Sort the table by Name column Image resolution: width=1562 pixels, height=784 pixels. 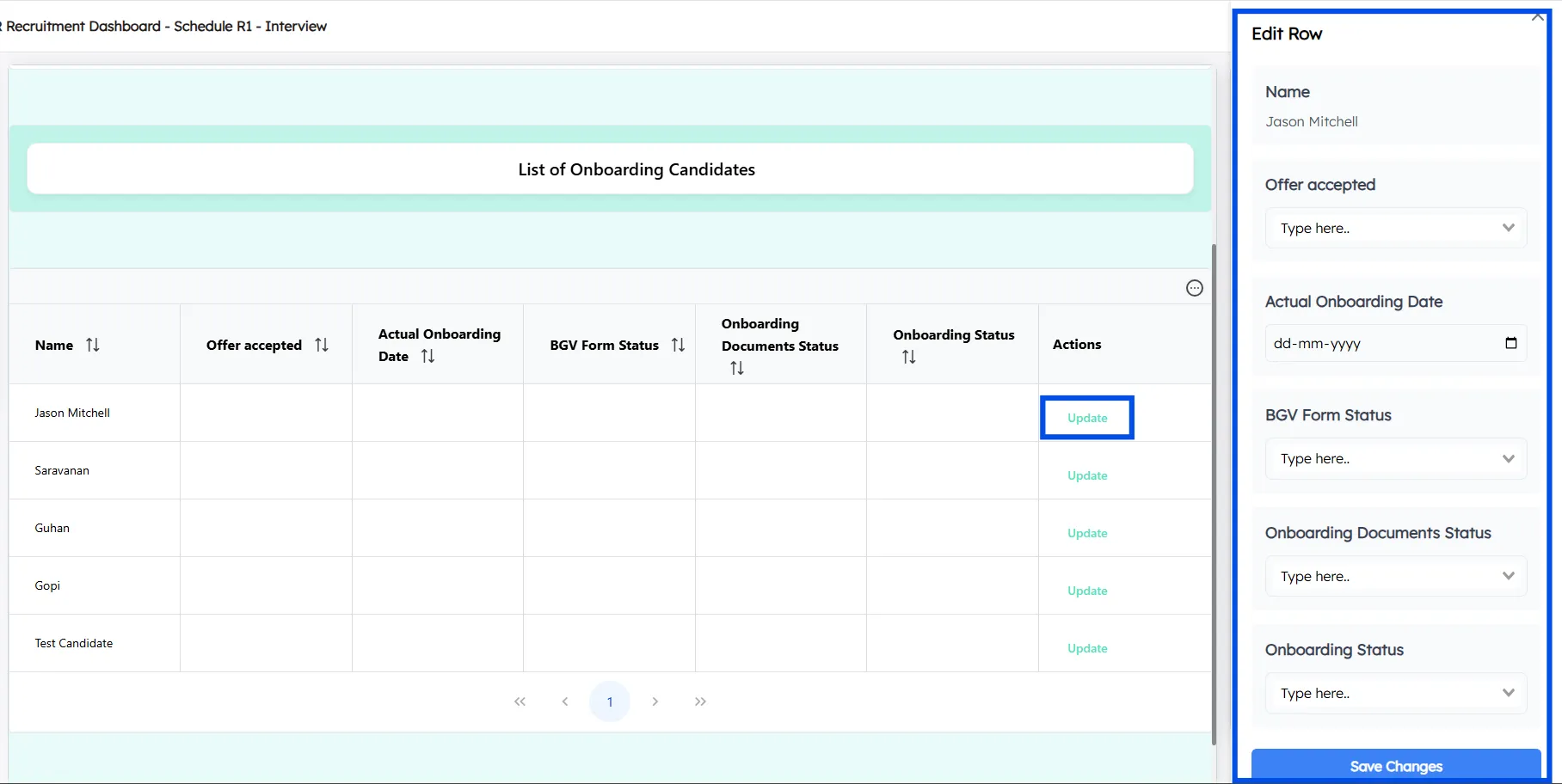[x=94, y=344]
